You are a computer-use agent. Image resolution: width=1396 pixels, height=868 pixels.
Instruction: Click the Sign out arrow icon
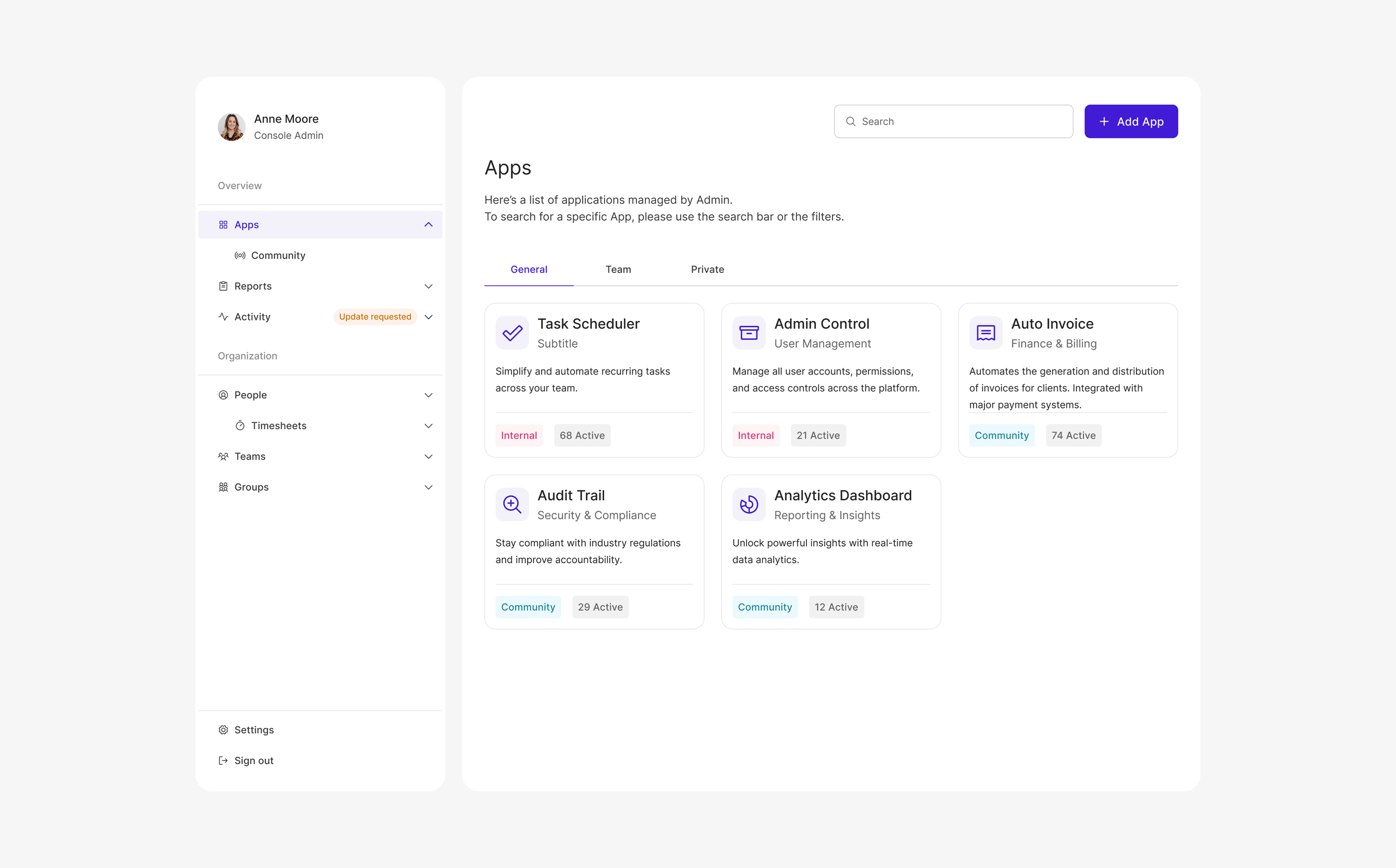(x=223, y=761)
